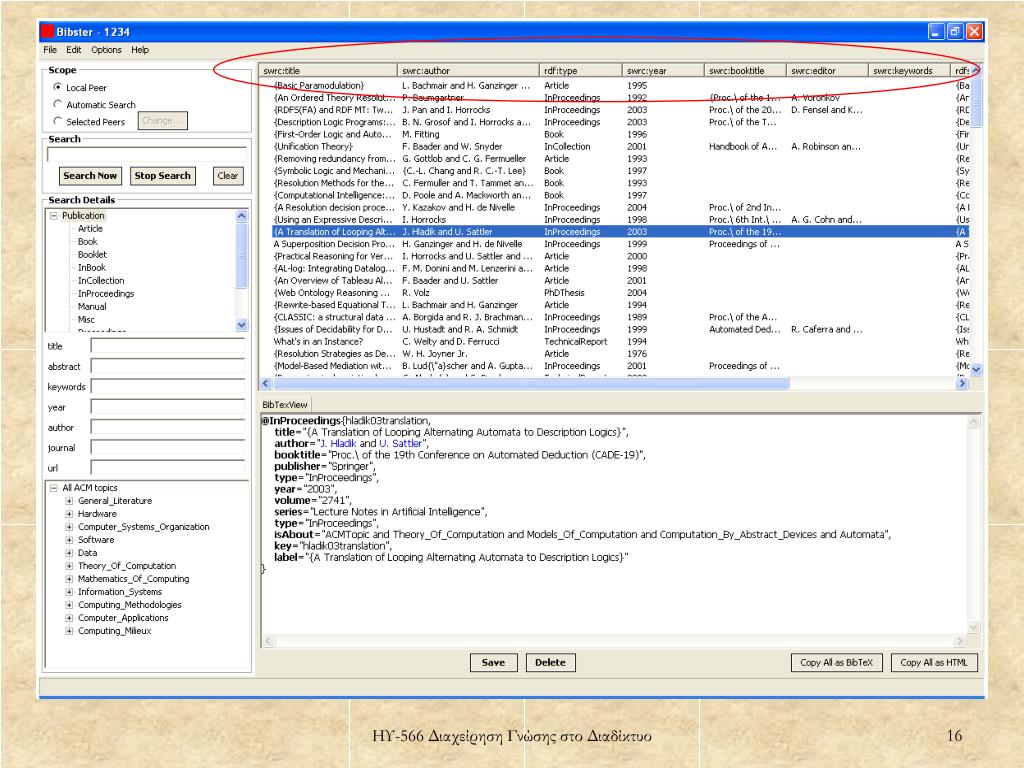Screen dimensions: 1024x768
Task: Expand the Computing_Methodologies topic
Action: pos(69,605)
